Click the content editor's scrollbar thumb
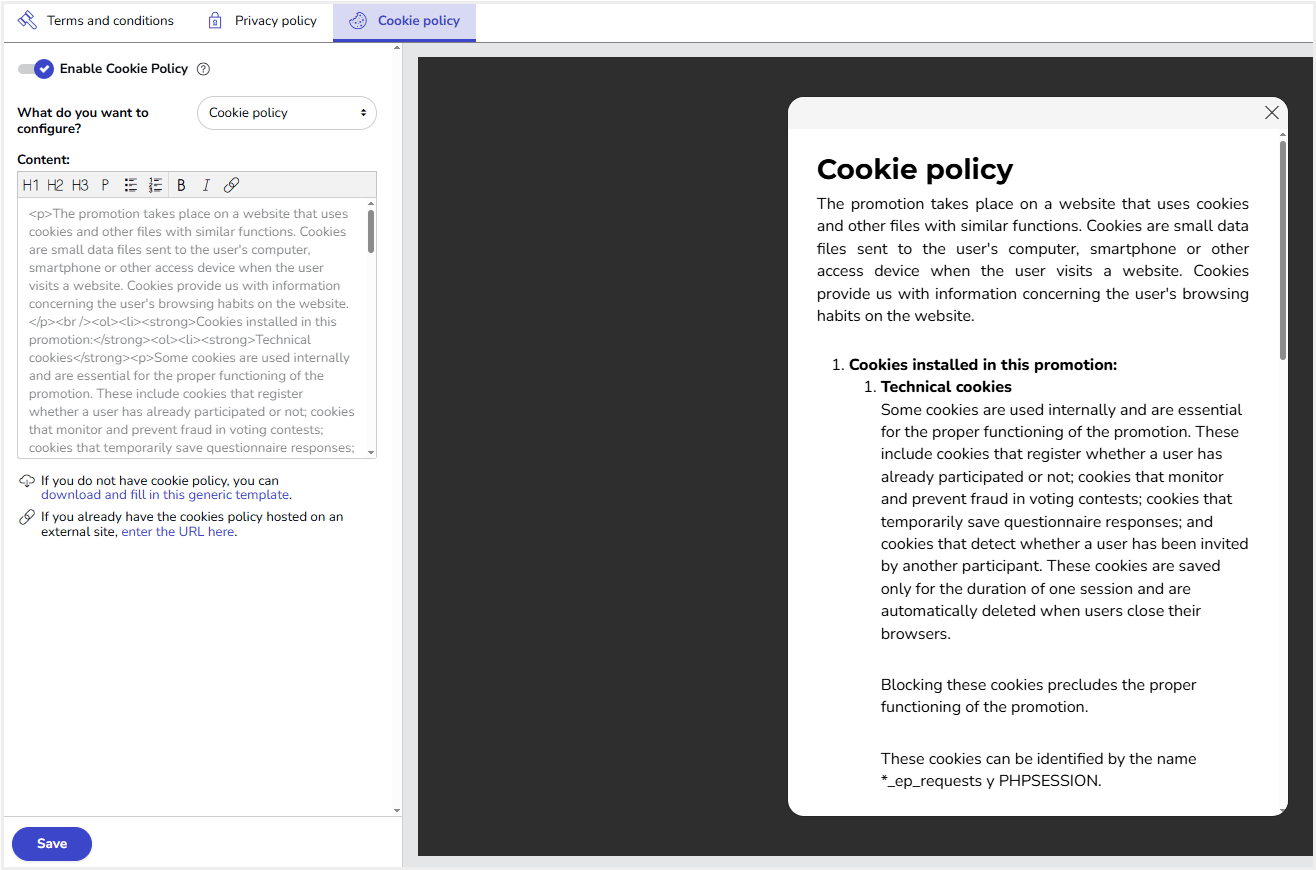This screenshot has width=1316, height=870. (x=371, y=231)
